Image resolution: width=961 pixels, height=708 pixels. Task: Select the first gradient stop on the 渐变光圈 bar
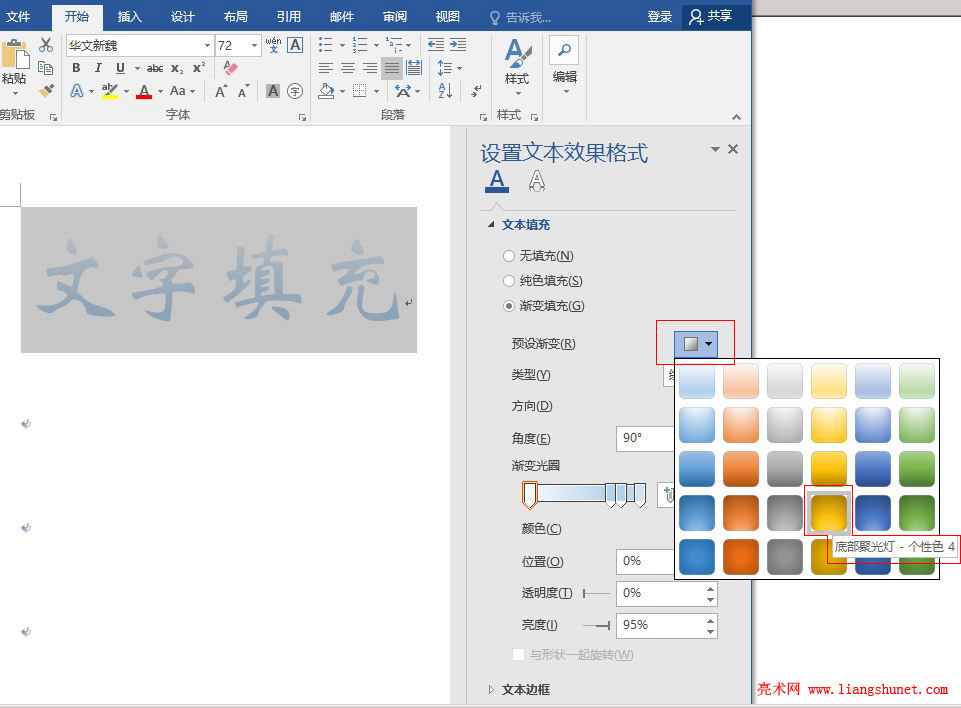(x=530, y=495)
